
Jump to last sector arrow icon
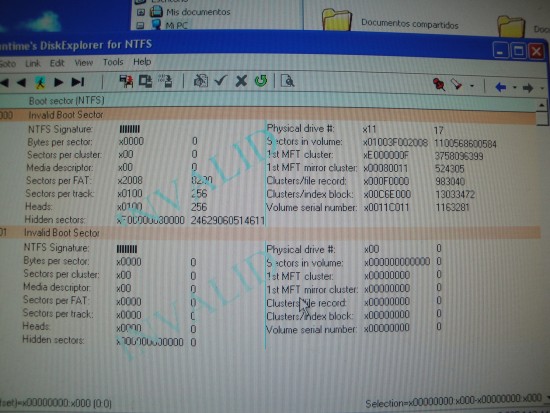pos(78,82)
